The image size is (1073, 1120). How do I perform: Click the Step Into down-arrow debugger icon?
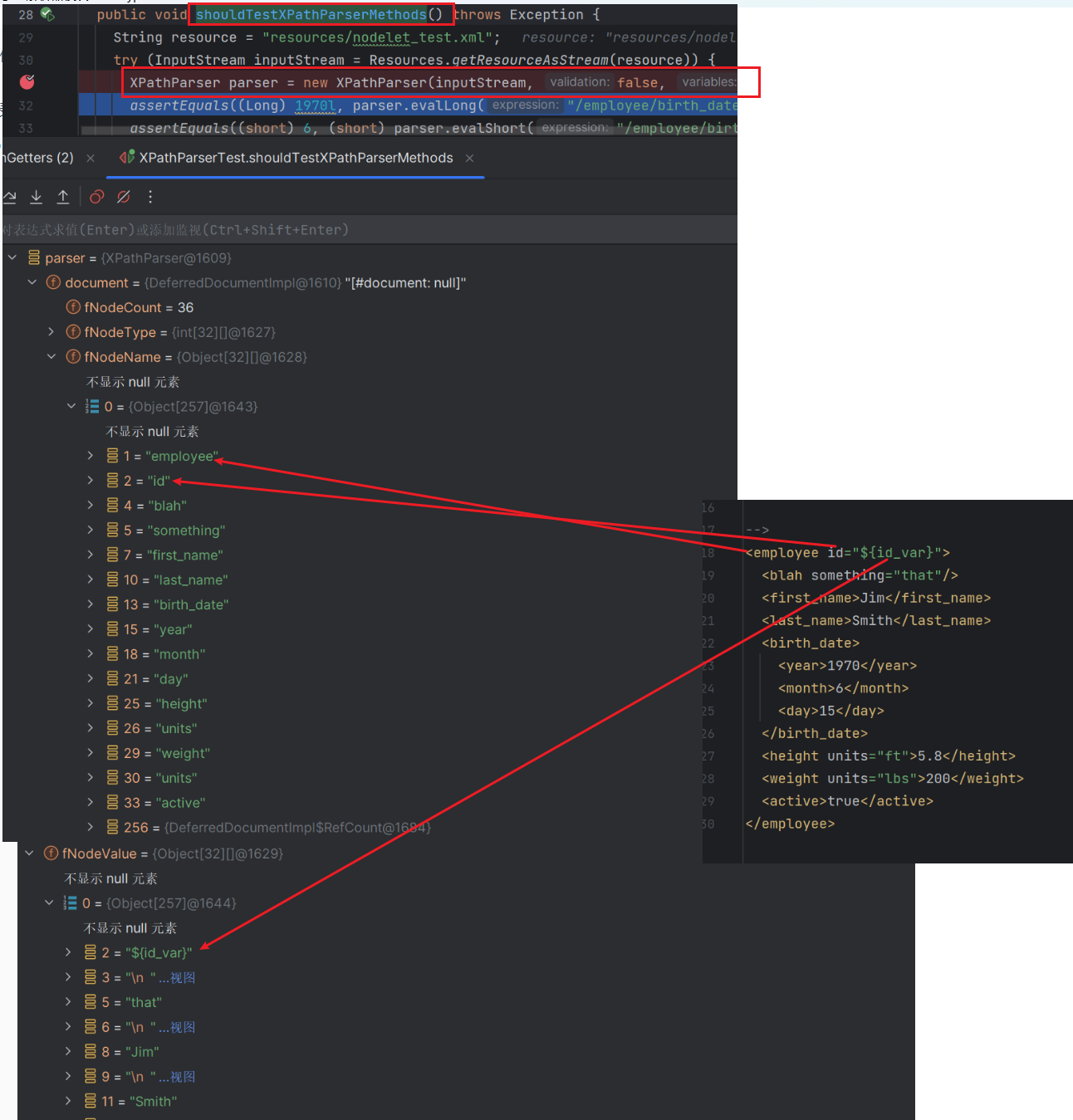(x=37, y=197)
